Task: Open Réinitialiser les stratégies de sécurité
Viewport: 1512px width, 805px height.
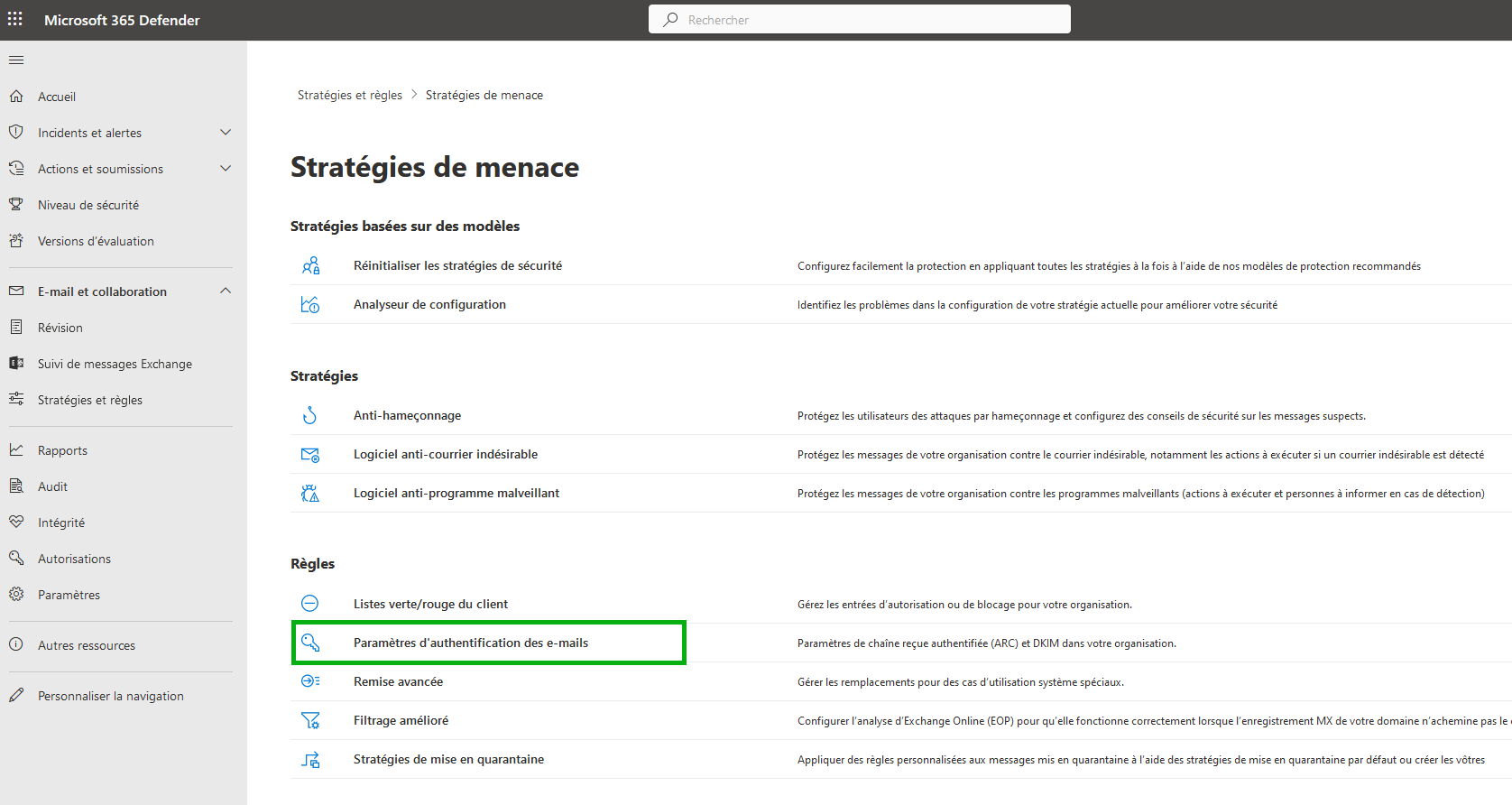Action: [457, 265]
